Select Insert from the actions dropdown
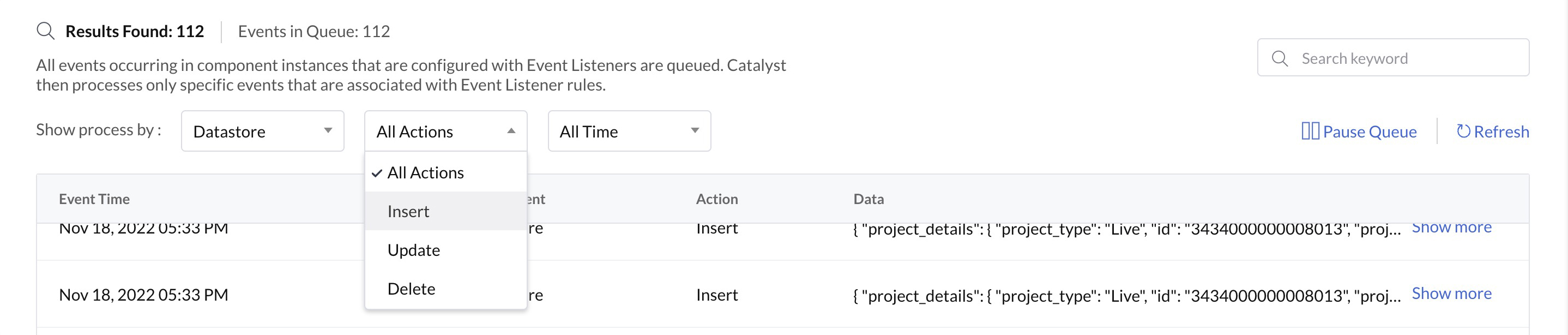 pyautogui.click(x=408, y=211)
